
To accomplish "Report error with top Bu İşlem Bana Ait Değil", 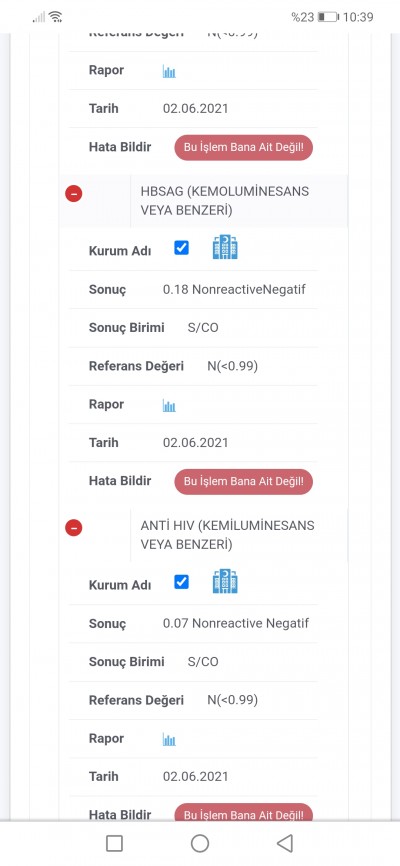I will [244, 147].
